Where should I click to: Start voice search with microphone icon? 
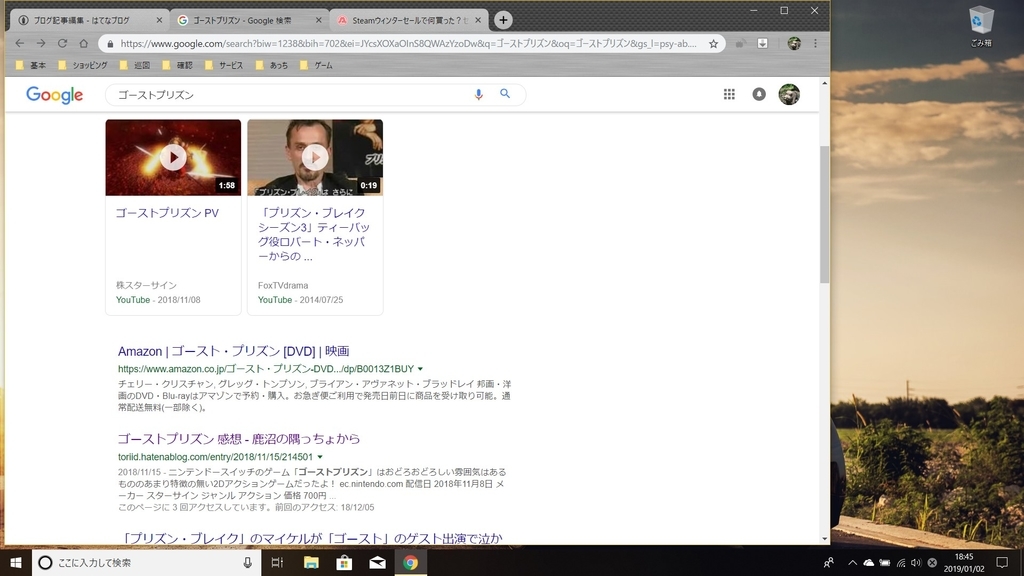(x=479, y=94)
